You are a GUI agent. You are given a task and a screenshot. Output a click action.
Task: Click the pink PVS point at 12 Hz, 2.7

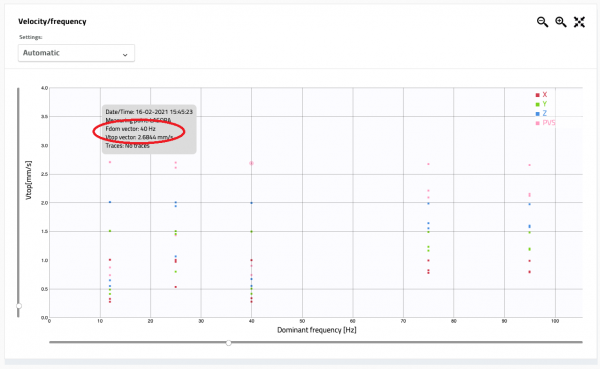[x=110, y=162]
